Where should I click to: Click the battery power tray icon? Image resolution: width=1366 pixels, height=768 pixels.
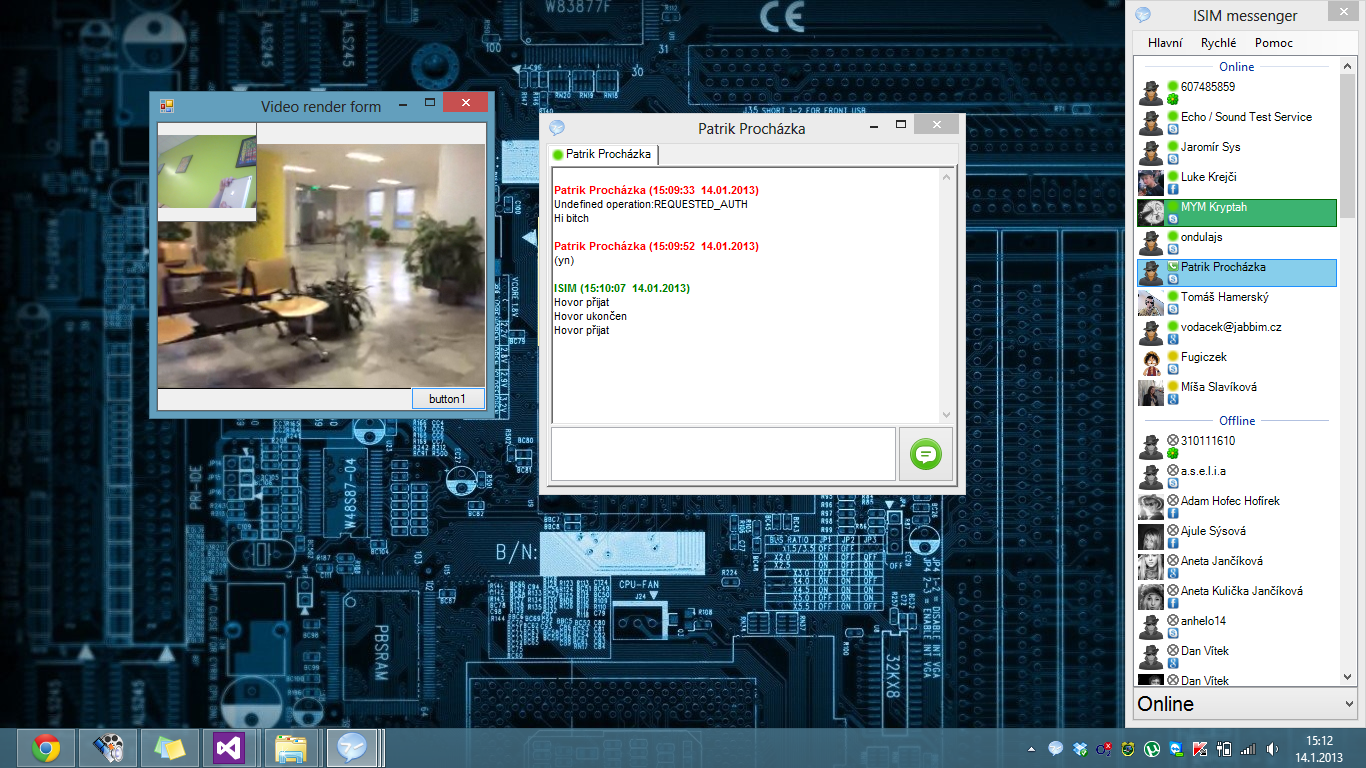click(1224, 748)
